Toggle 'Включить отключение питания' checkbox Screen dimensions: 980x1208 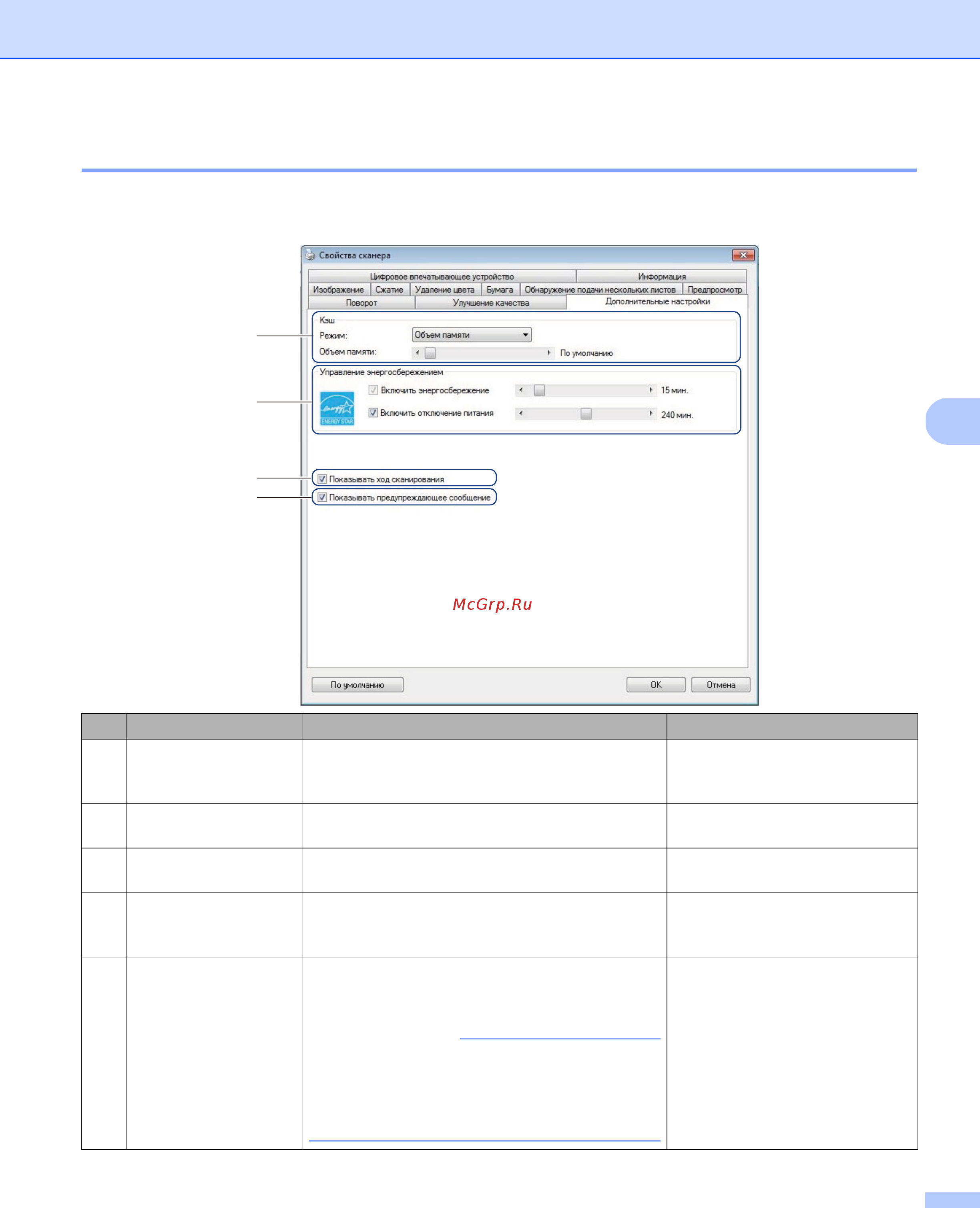373,413
